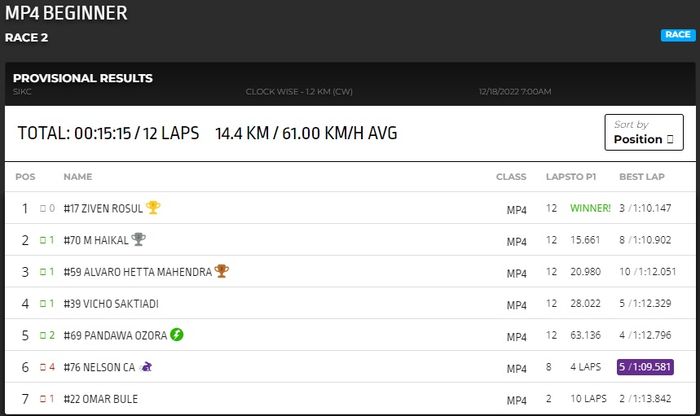Click the CLASS column header
Viewport: 700px width, 416px height.
coord(511,177)
